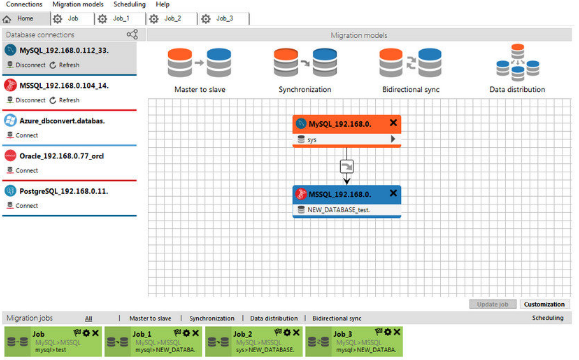Show All migration jobs filter
The width and height of the screenshot is (579, 360).
pos(89,318)
